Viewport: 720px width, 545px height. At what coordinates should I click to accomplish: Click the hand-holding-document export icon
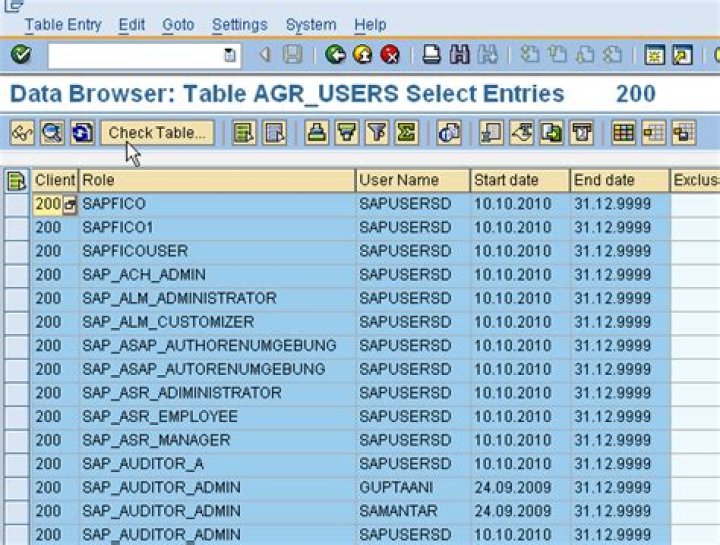tap(522, 133)
